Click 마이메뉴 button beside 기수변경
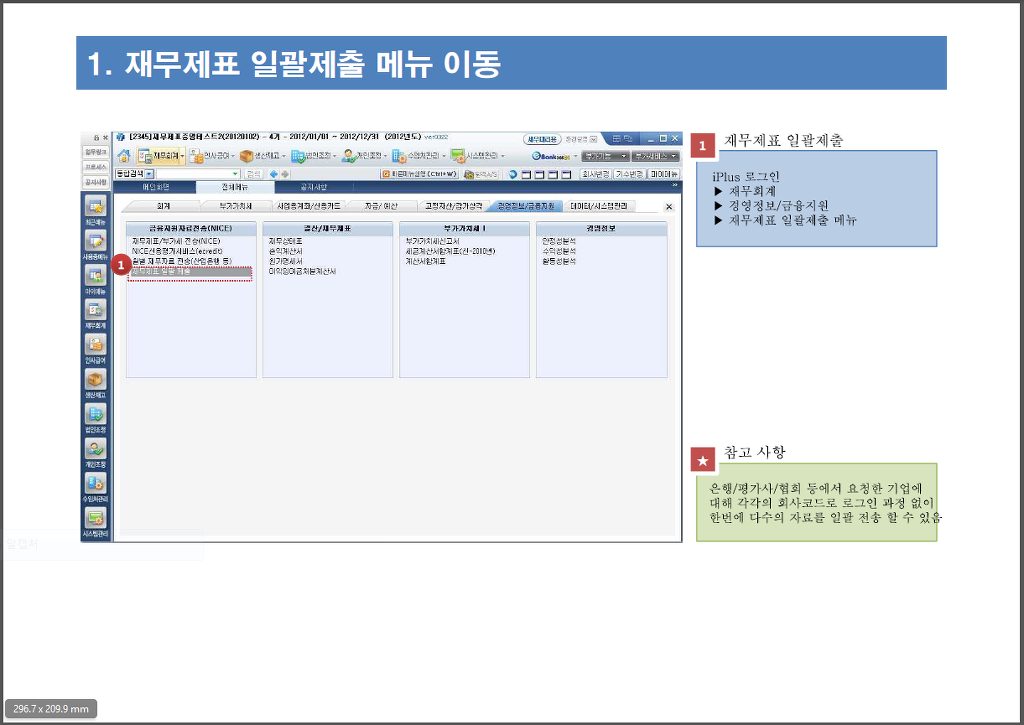Image resolution: width=1024 pixels, height=725 pixels. tap(664, 174)
